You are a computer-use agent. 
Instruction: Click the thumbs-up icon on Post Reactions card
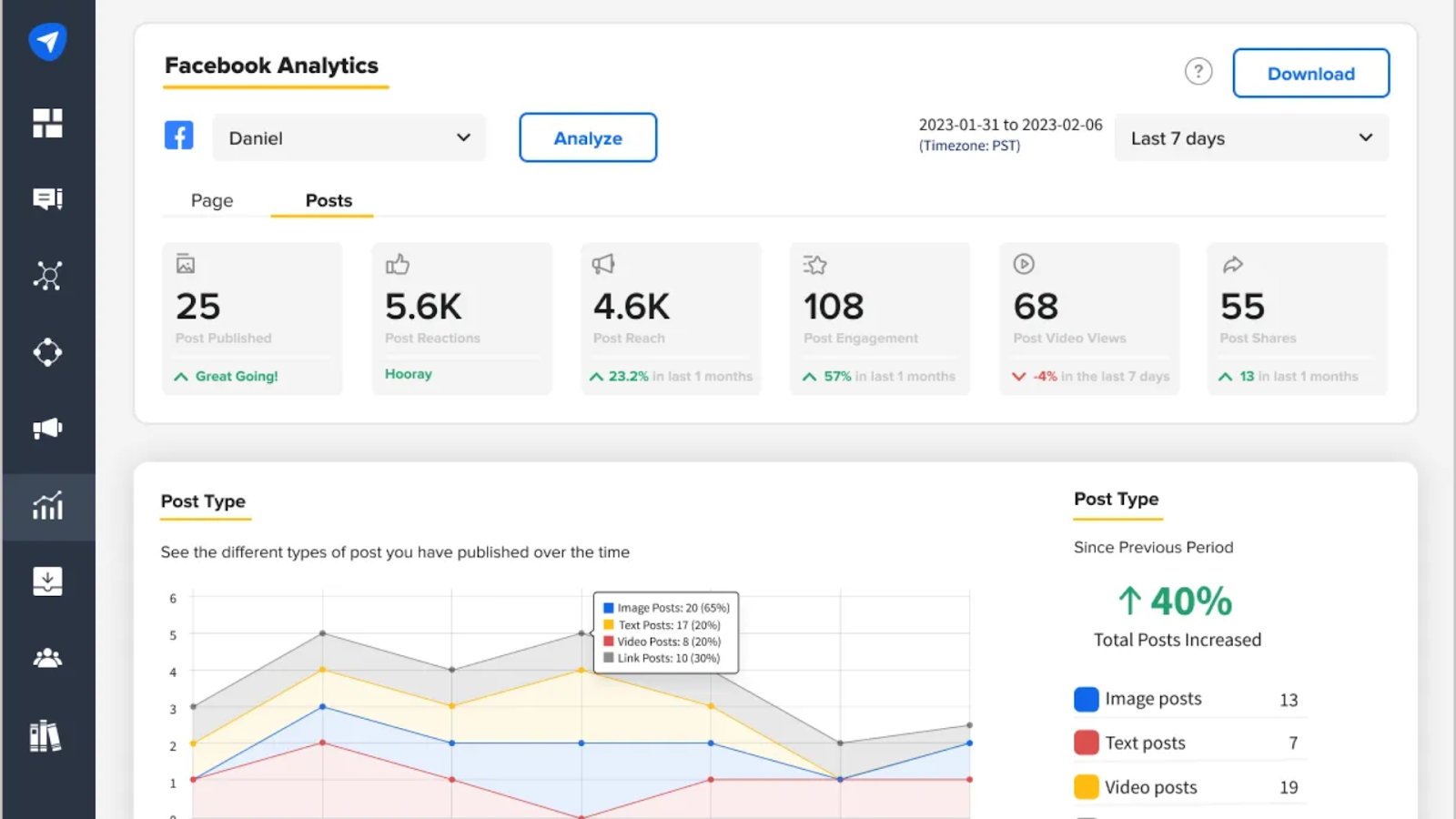[398, 264]
